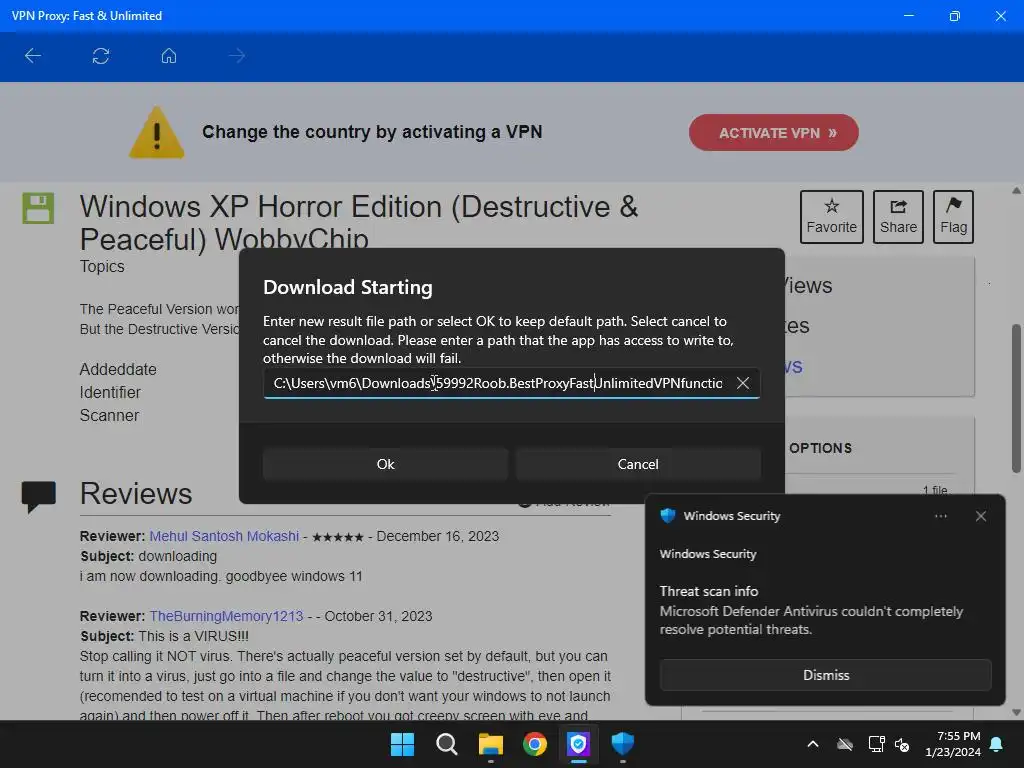This screenshot has width=1024, height=768.
Task: Click the "1 file" text in sidebar
Action: click(x=935, y=490)
